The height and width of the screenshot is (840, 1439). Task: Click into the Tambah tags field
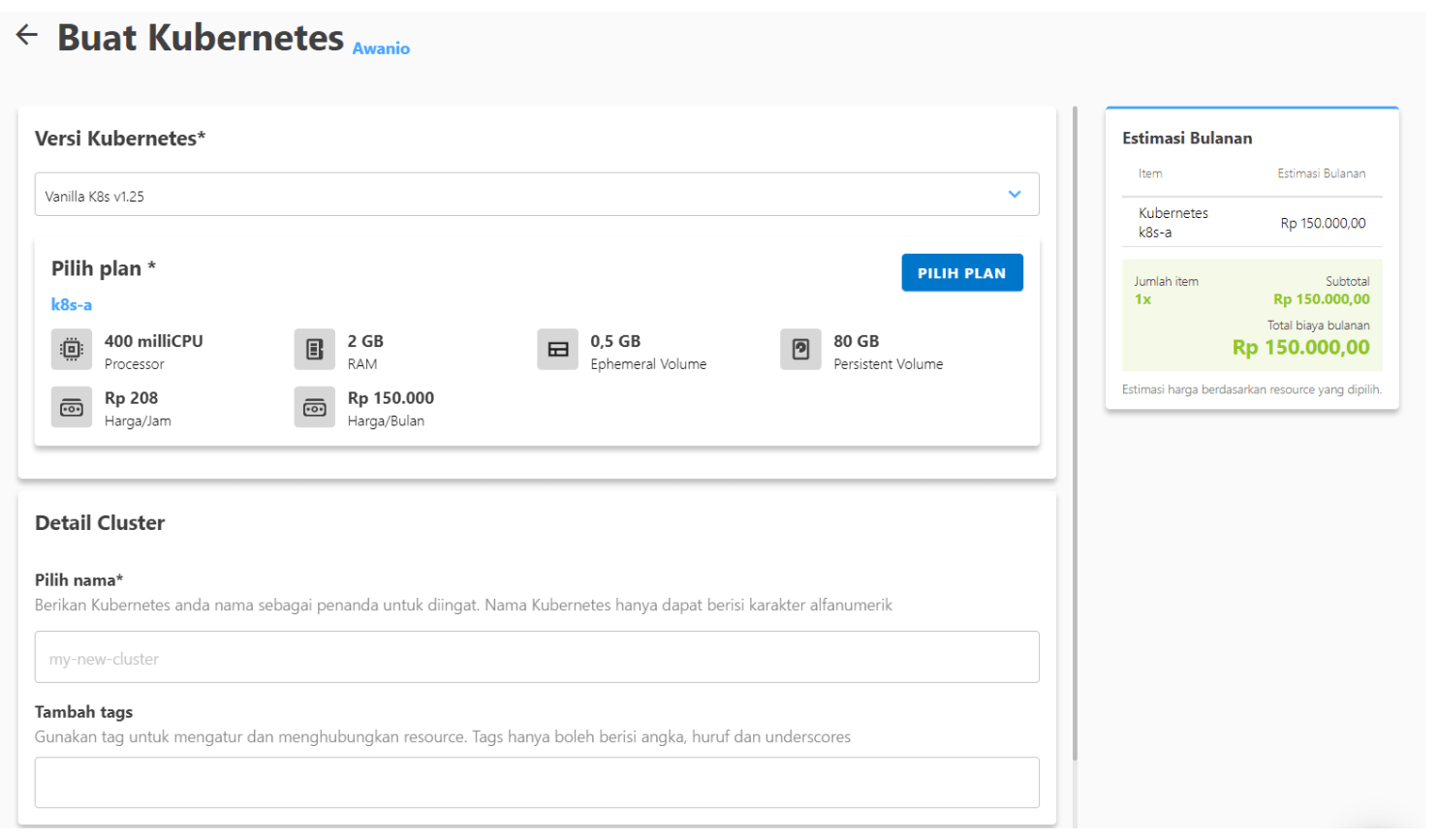pyautogui.click(x=537, y=783)
